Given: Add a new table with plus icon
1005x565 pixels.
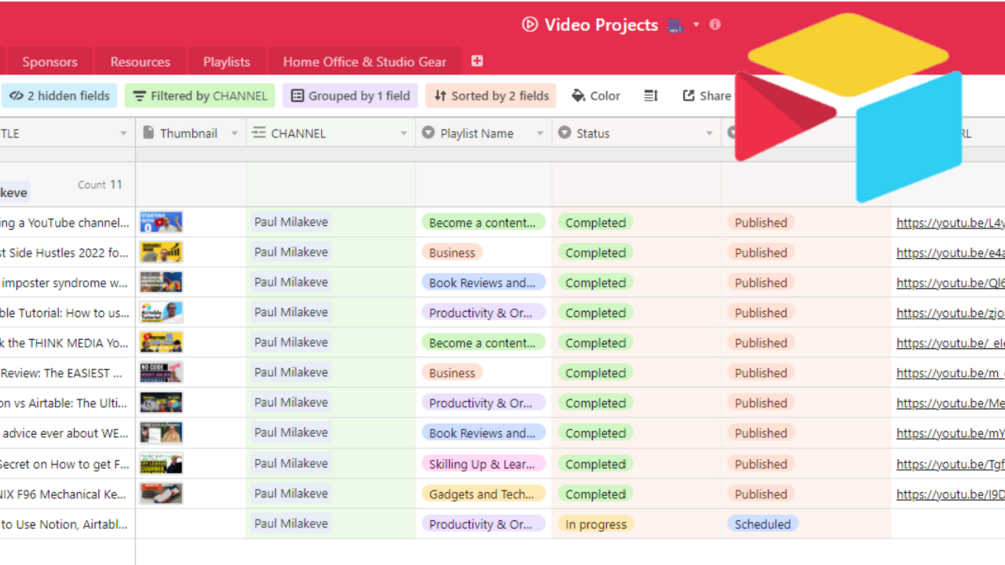Looking at the screenshot, I should click(x=477, y=61).
